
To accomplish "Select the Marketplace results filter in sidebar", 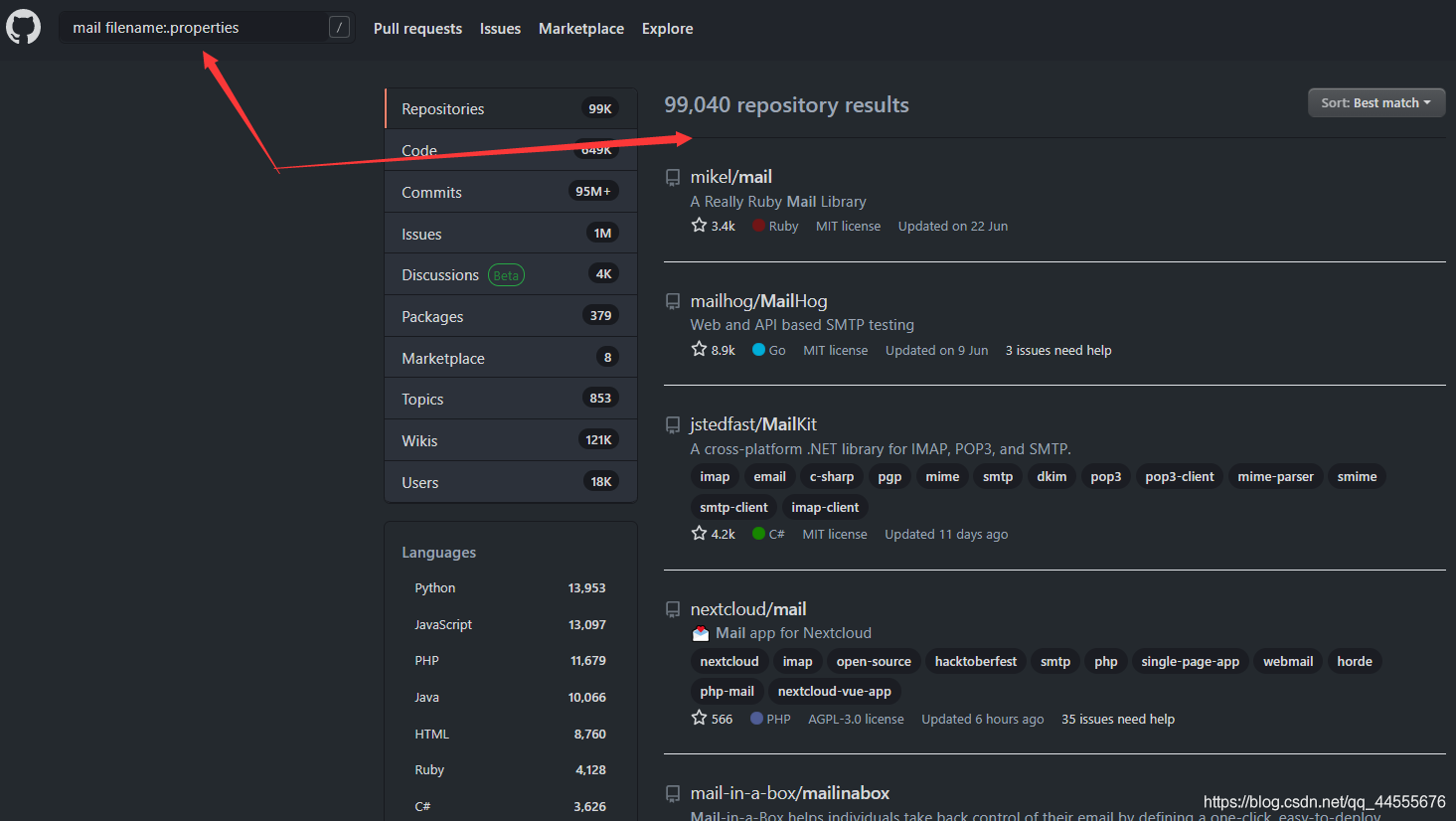I will click(x=511, y=358).
